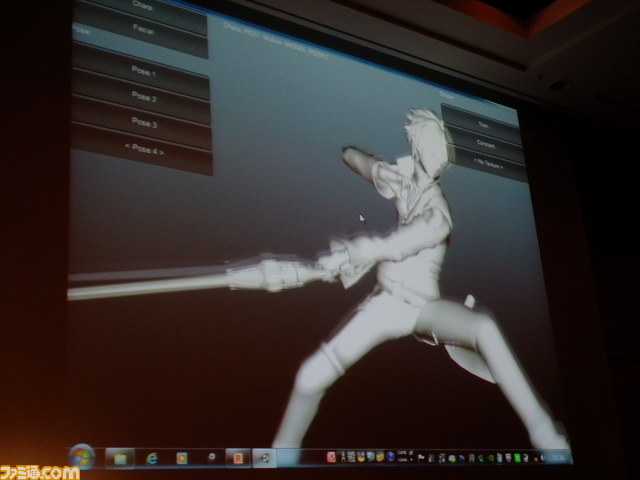640x480 pixels.
Task: Select the Pose 1 button
Action: [142, 72]
